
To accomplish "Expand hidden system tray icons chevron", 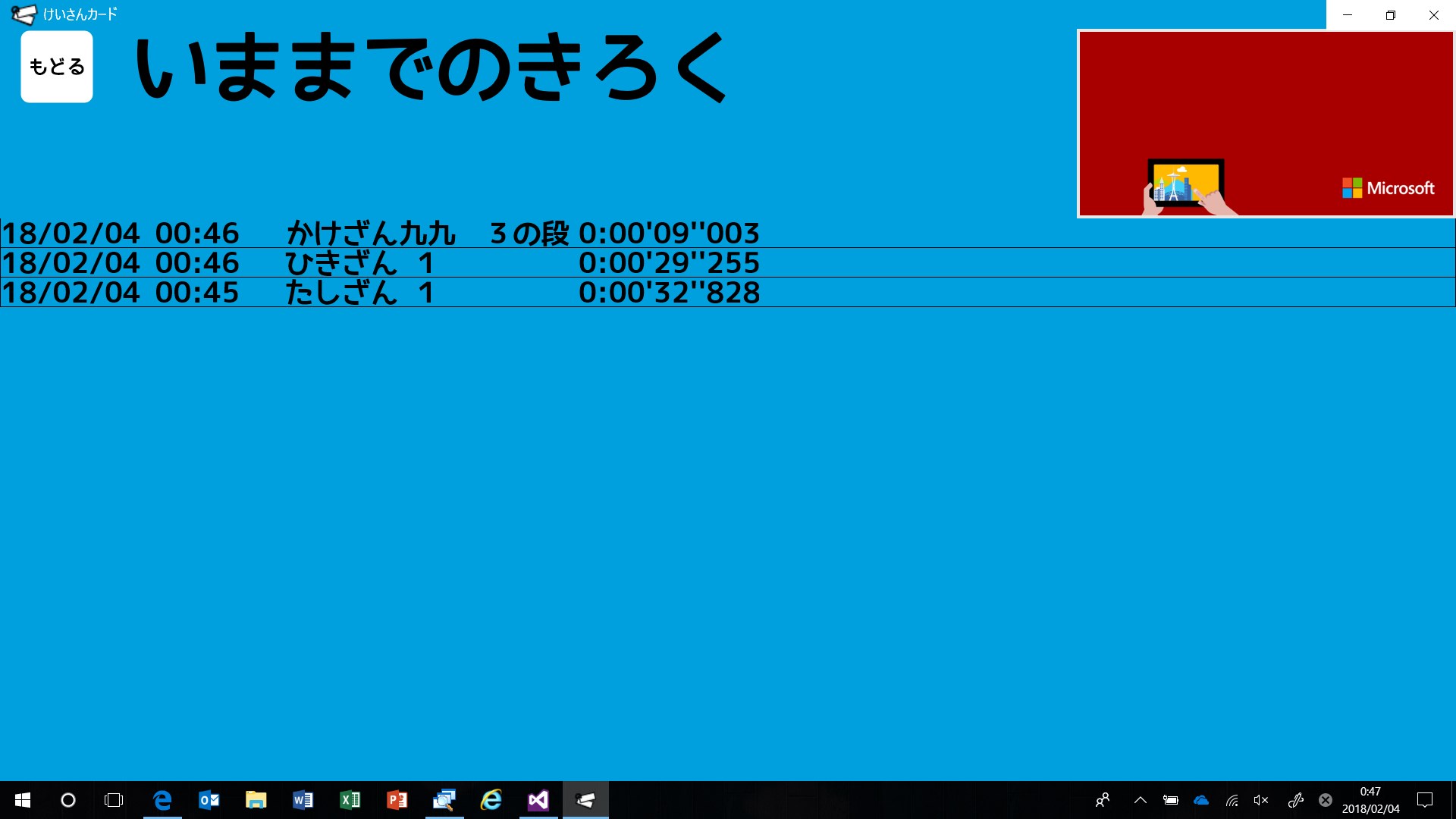I will click(1140, 800).
